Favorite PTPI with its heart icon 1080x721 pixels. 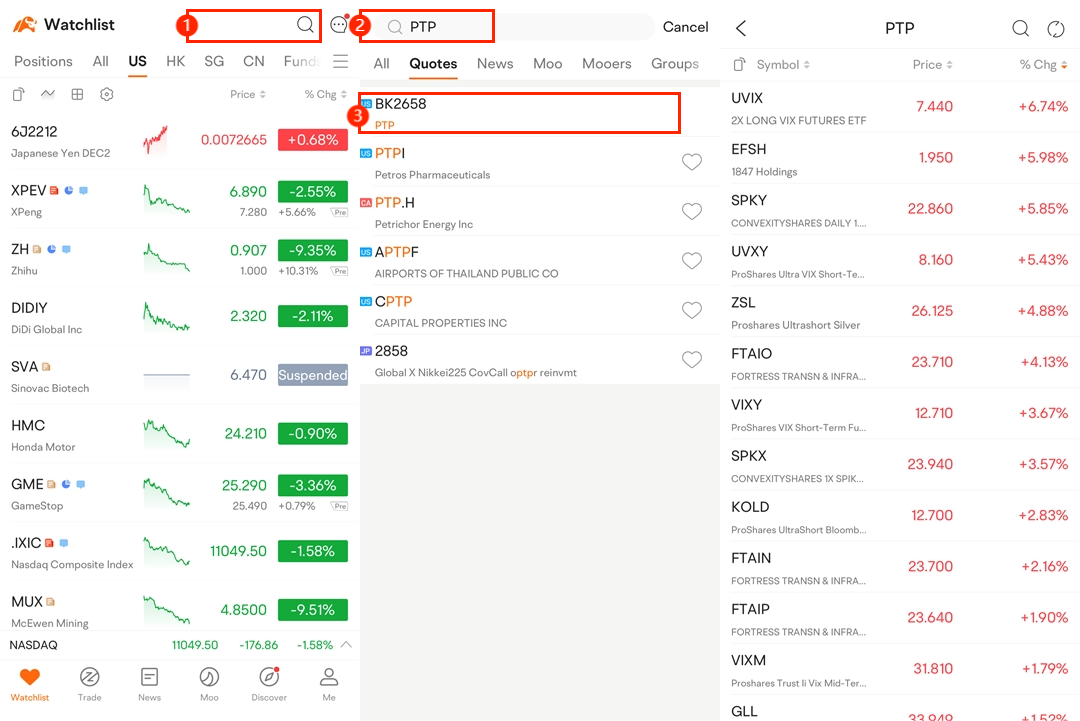click(692, 162)
